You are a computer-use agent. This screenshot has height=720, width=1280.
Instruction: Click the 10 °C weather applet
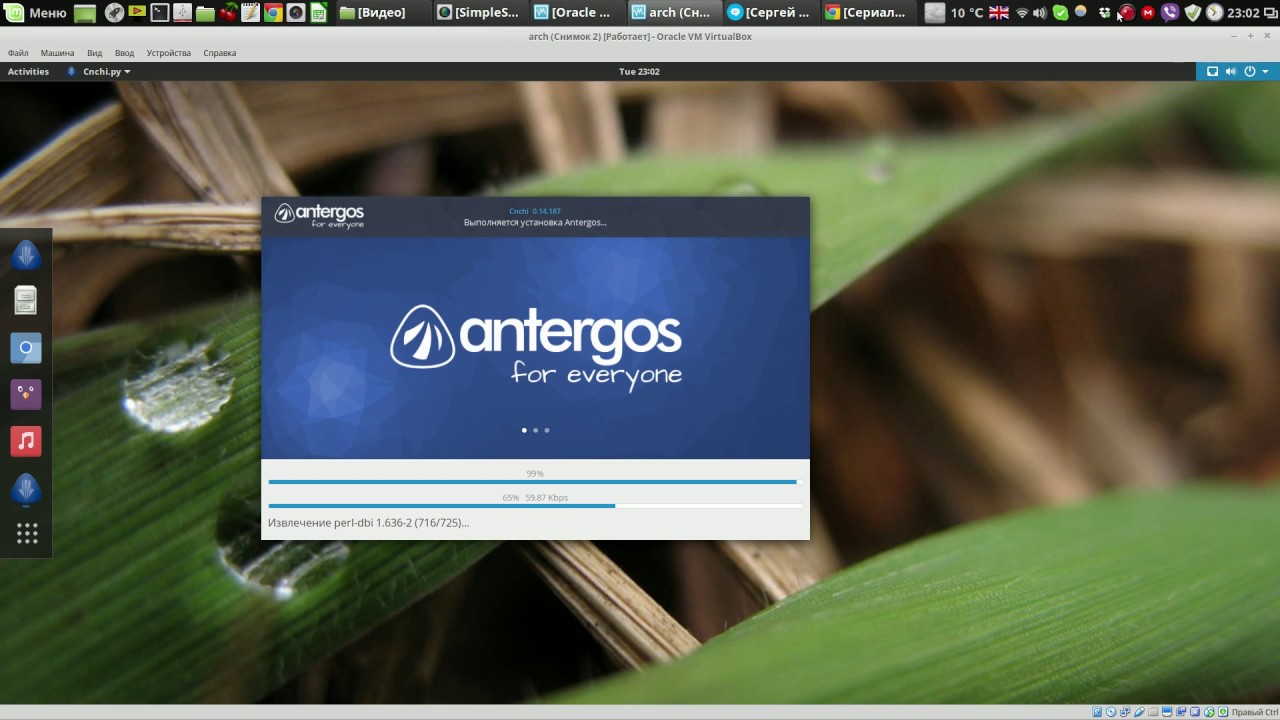pyautogui.click(x=954, y=13)
